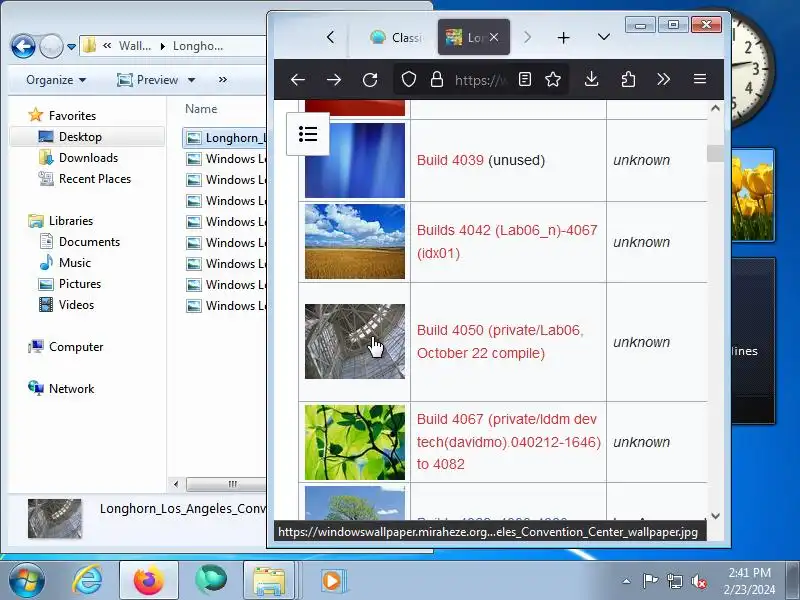Screen dimensions: 800x600
Task: Reload the current Firefox page
Action: click(370, 80)
